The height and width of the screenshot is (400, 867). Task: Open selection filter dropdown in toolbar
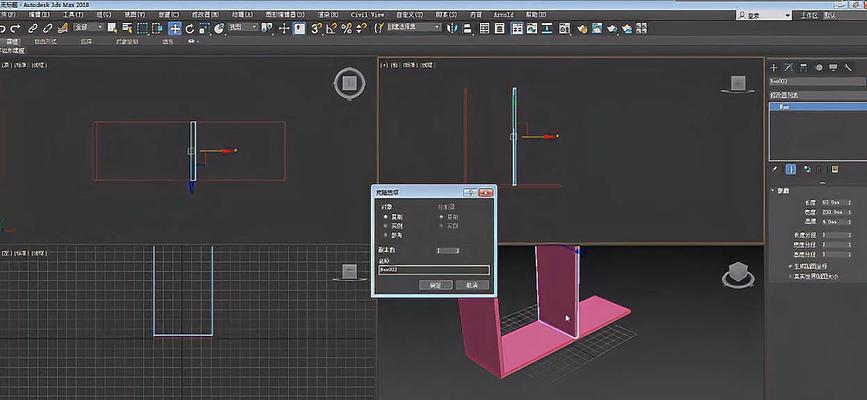pos(88,27)
